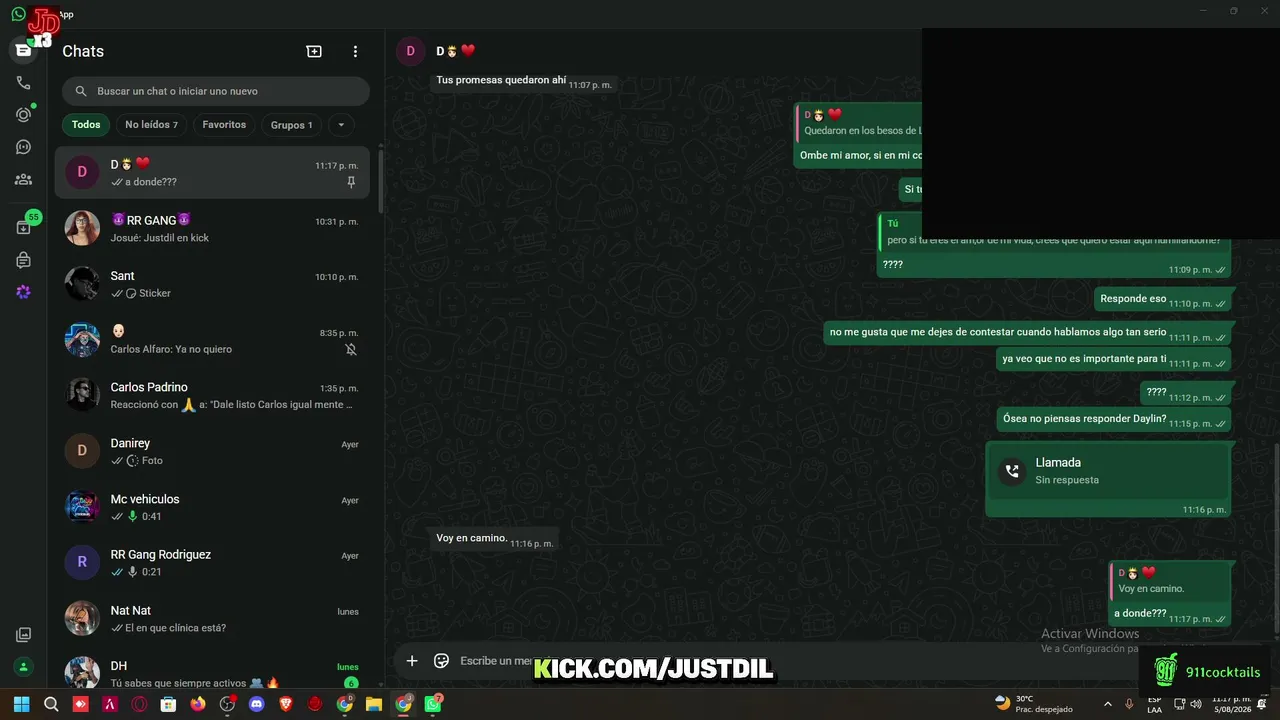Open the weather widget showing 30°C

coord(1033,704)
